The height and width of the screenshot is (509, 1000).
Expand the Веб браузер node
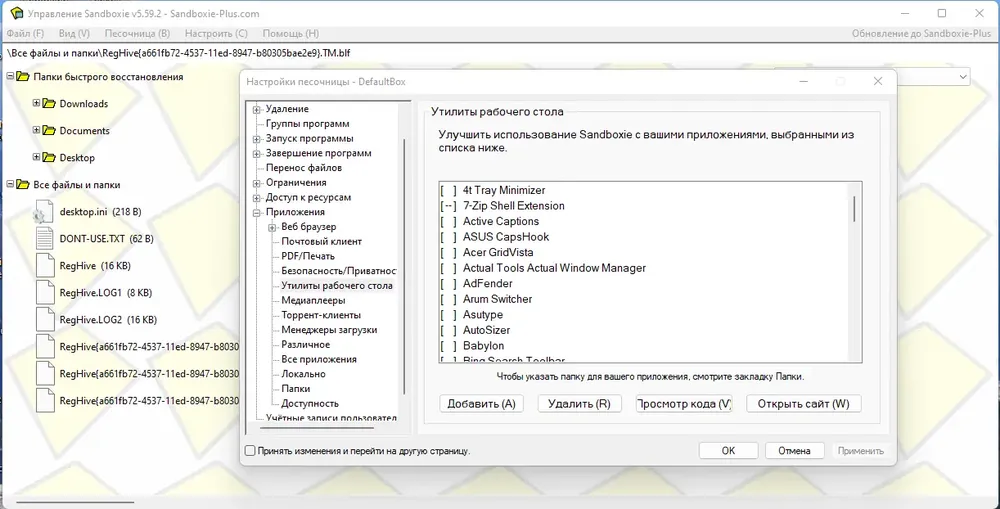[x=272, y=227]
